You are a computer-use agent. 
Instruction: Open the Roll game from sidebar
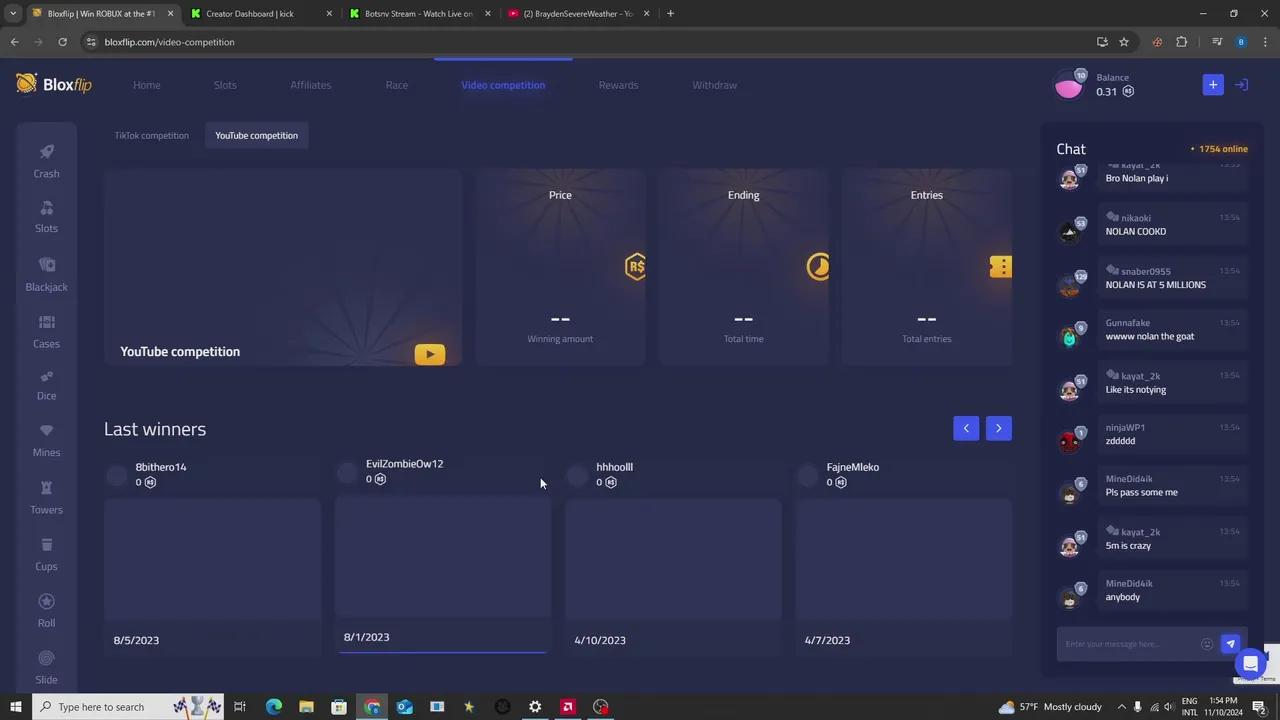(x=46, y=611)
